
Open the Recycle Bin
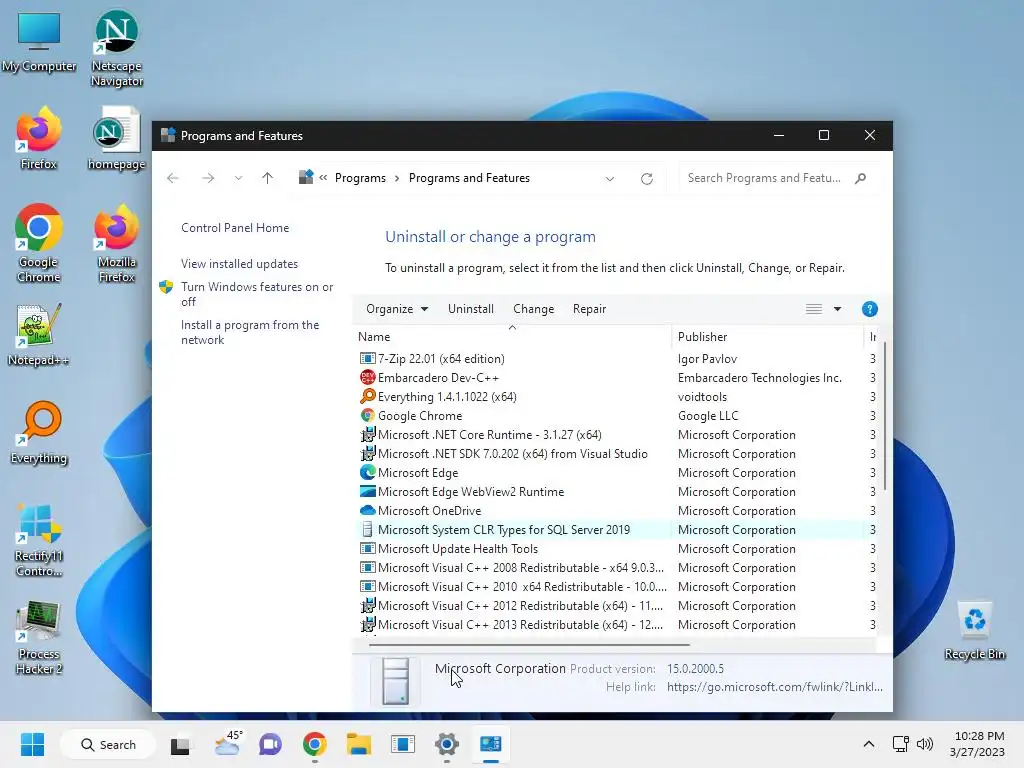974,631
